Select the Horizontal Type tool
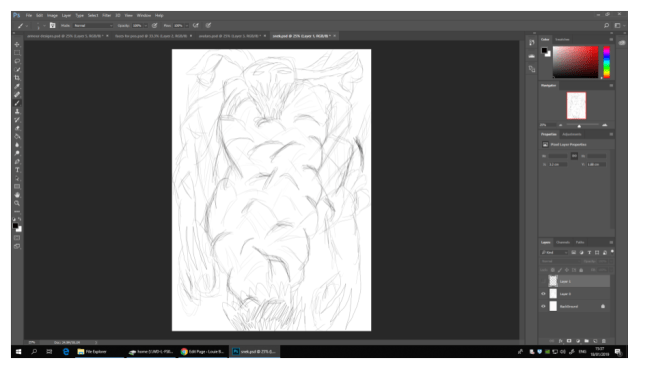656x369 pixels. (x=17, y=170)
